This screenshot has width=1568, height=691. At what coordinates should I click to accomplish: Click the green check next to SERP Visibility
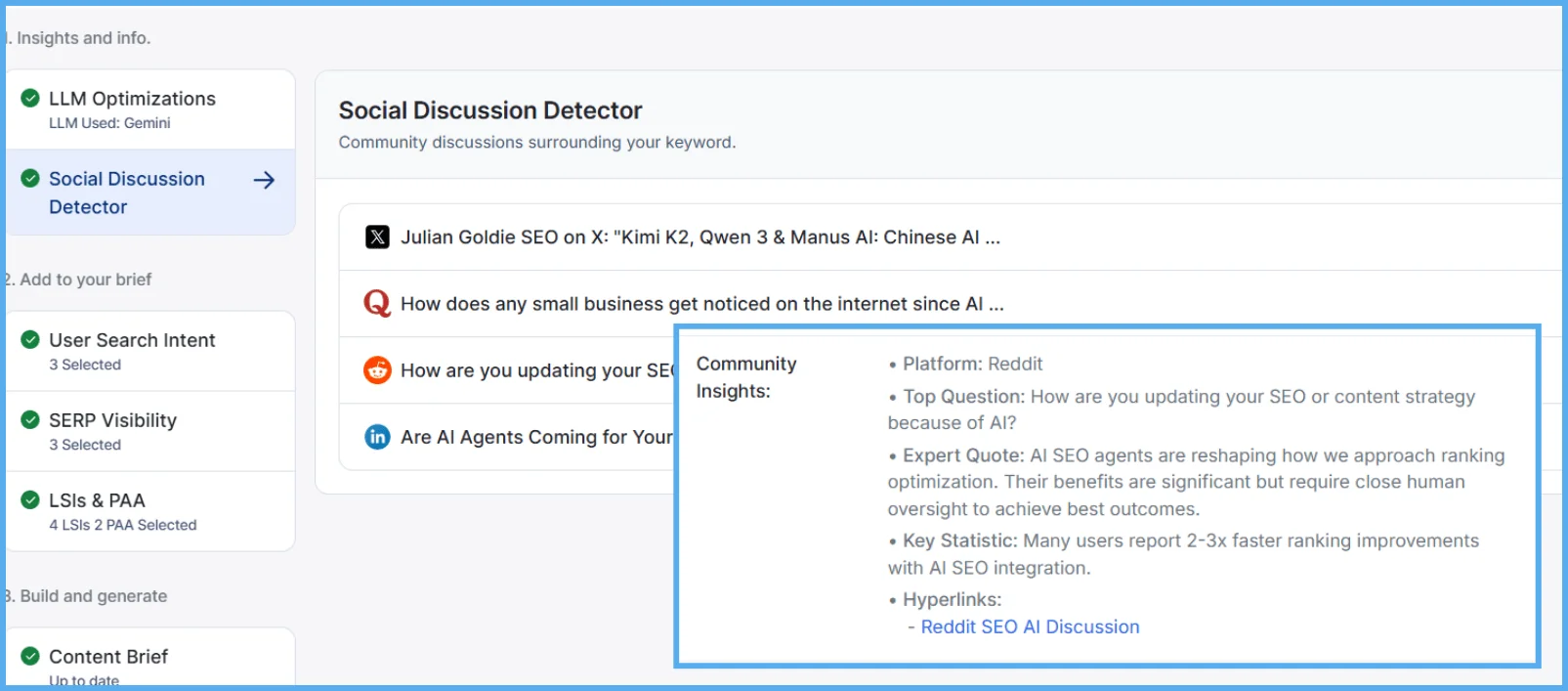point(30,419)
